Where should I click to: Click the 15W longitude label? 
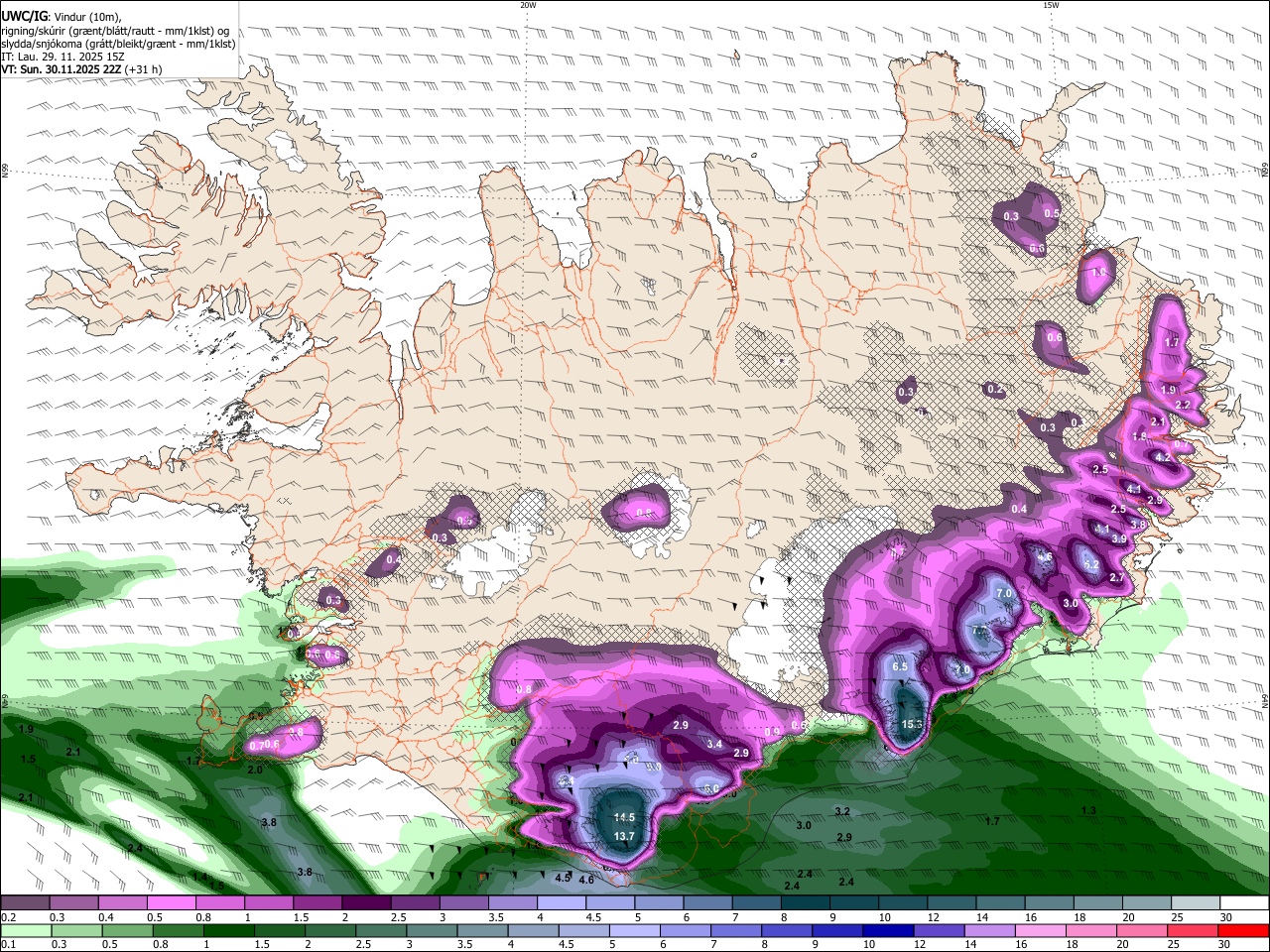[1051, 5]
